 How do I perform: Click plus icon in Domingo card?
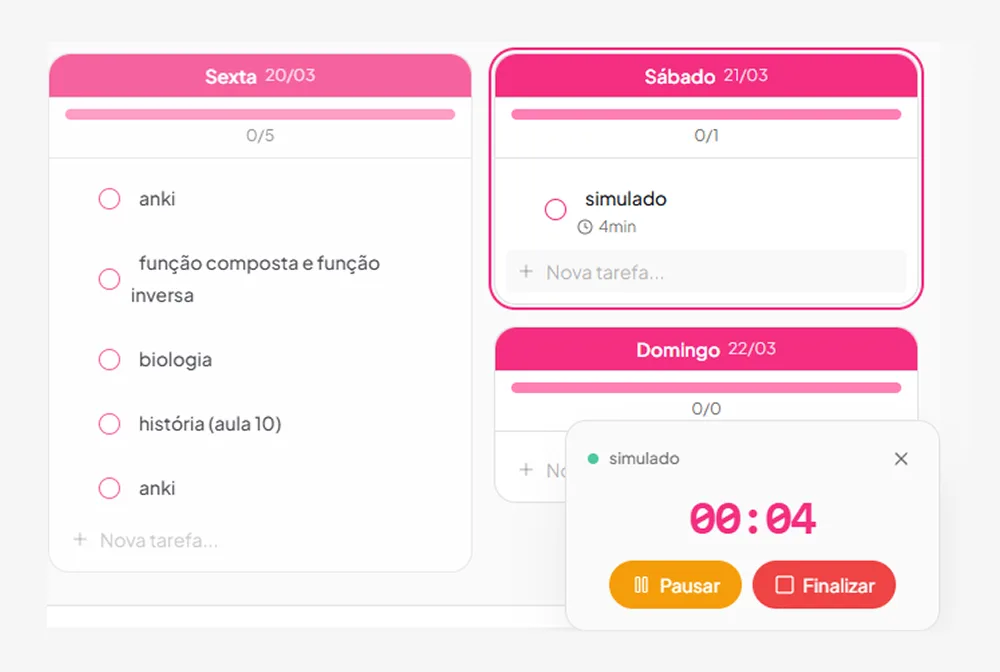tap(526, 470)
